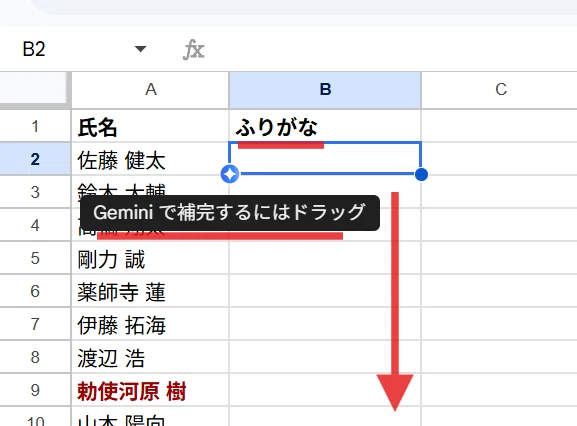Screen dimensions: 577x426
Task: Click the cell containing ふりがな
Action: [x=325, y=126]
